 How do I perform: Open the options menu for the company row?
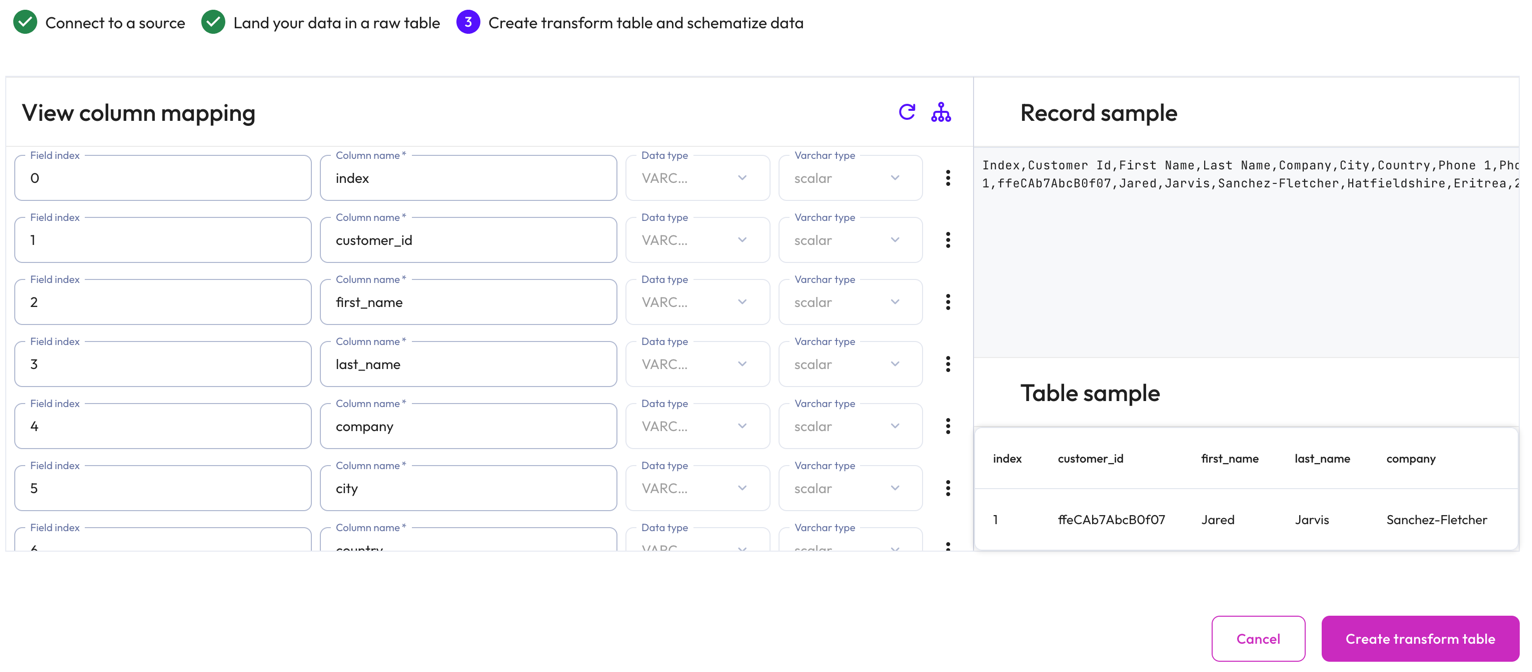pos(948,425)
